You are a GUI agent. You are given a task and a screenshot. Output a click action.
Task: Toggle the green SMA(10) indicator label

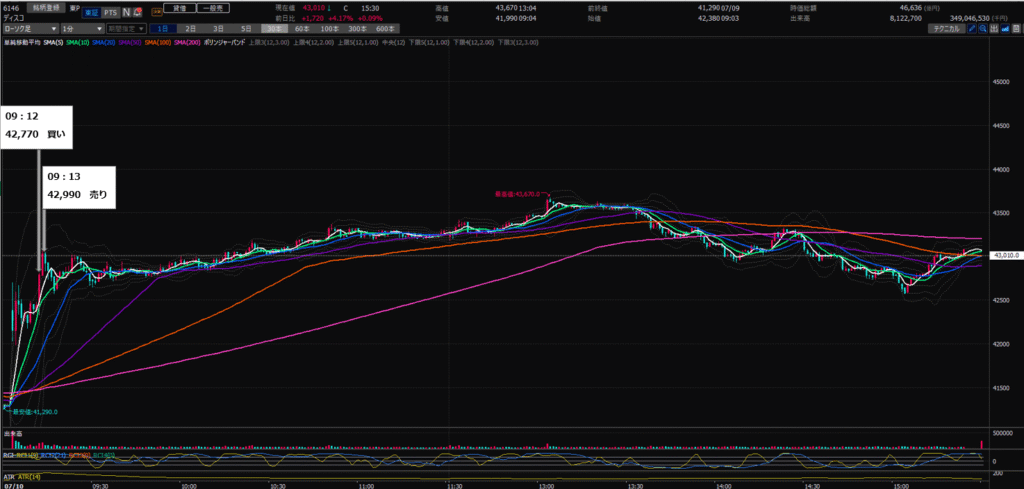click(78, 42)
